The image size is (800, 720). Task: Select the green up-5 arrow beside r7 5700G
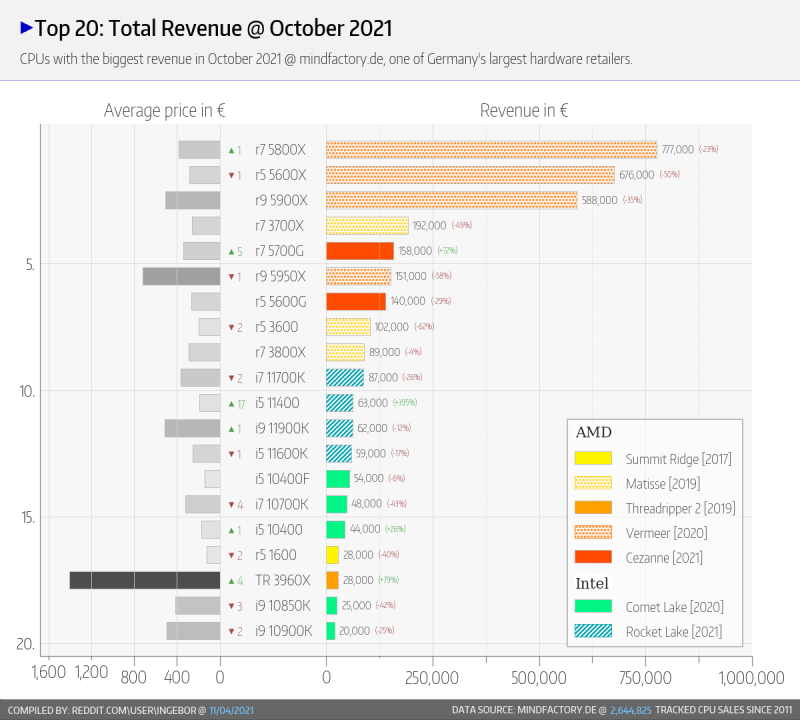point(232,252)
